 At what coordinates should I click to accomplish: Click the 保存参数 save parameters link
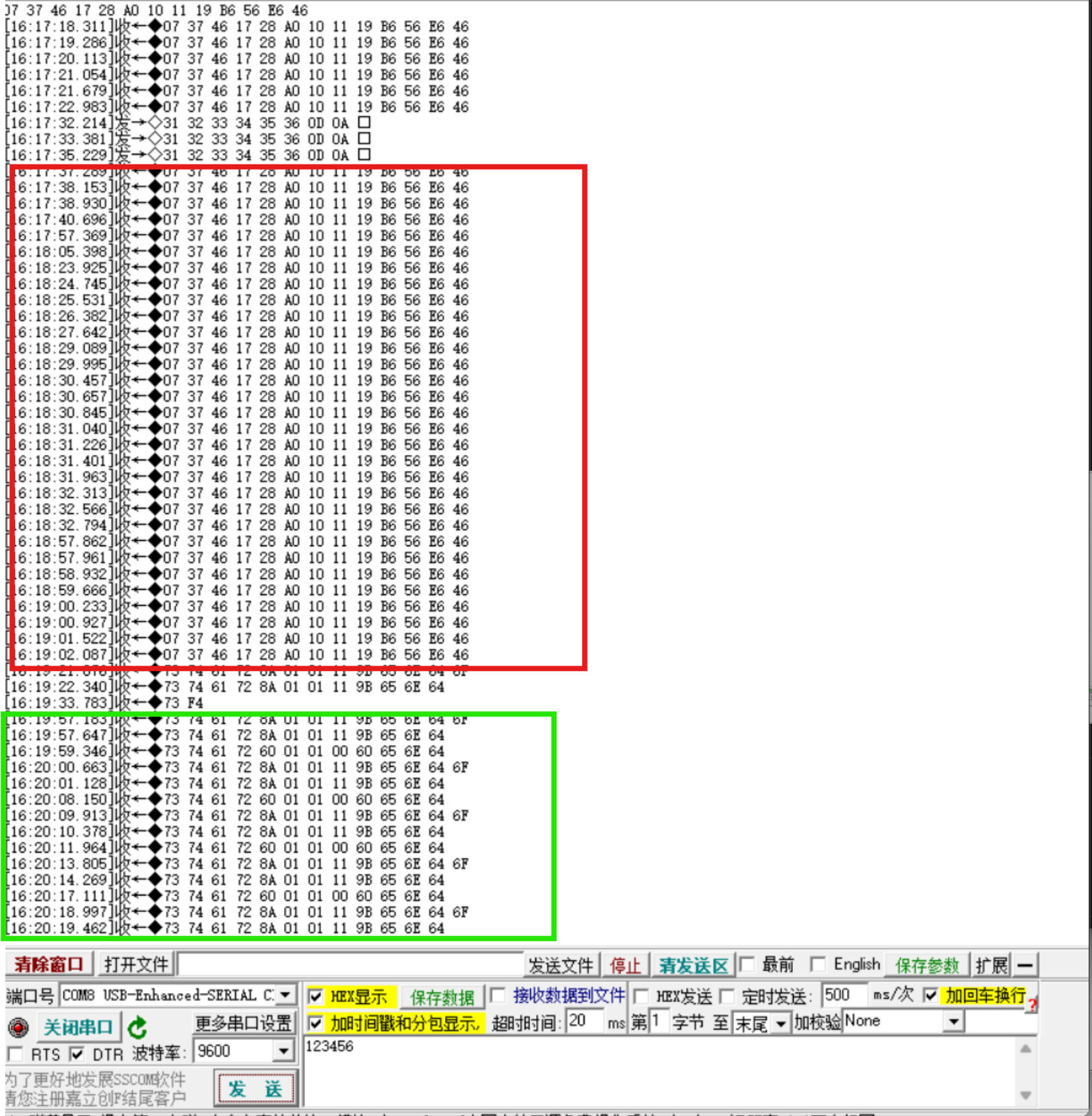pyautogui.click(x=927, y=965)
